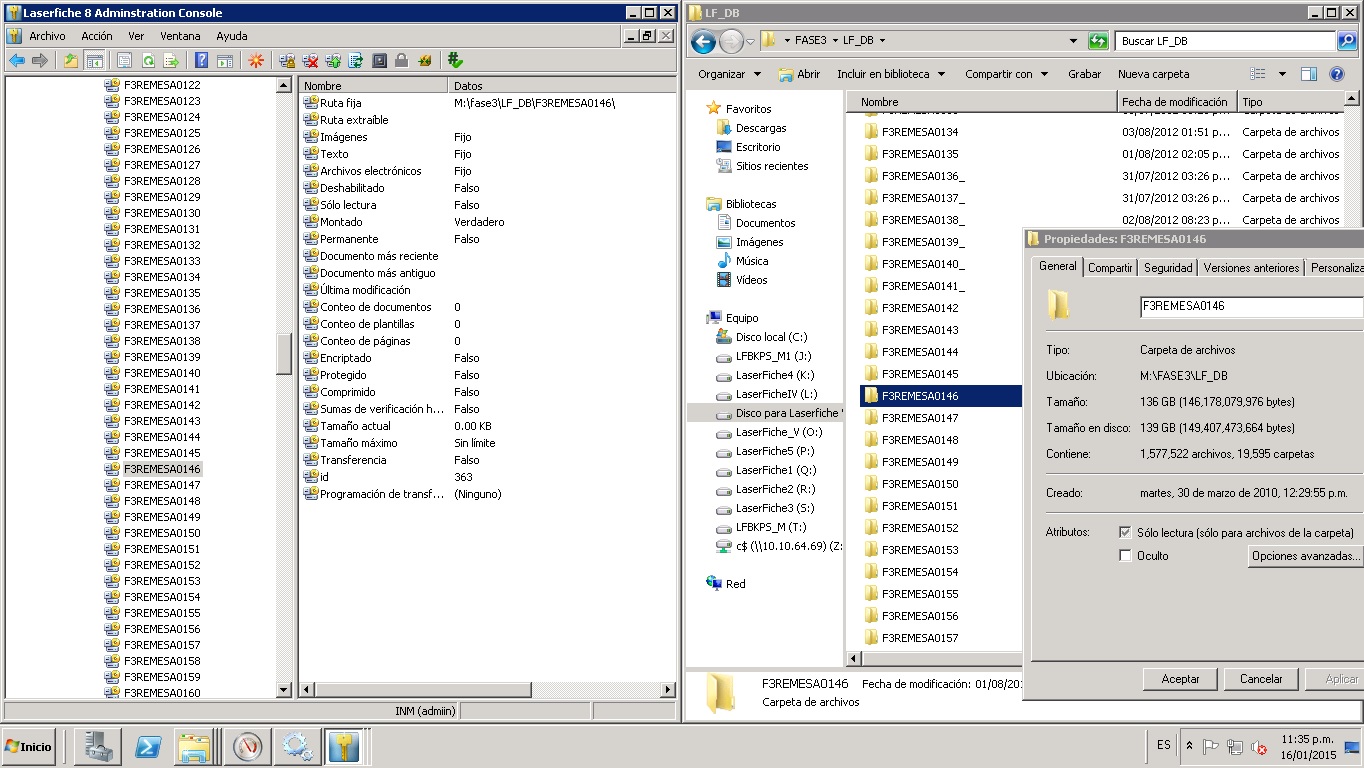Image resolution: width=1364 pixels, height=768 pixels.
Task: Enable the Oculto checkbox
Action: pos(1126,556)
